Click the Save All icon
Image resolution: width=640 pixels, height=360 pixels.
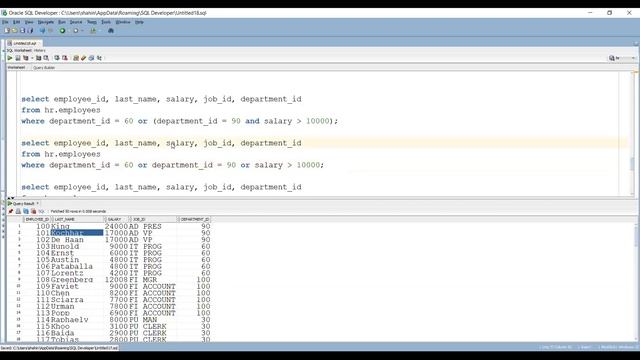[30, 31]
